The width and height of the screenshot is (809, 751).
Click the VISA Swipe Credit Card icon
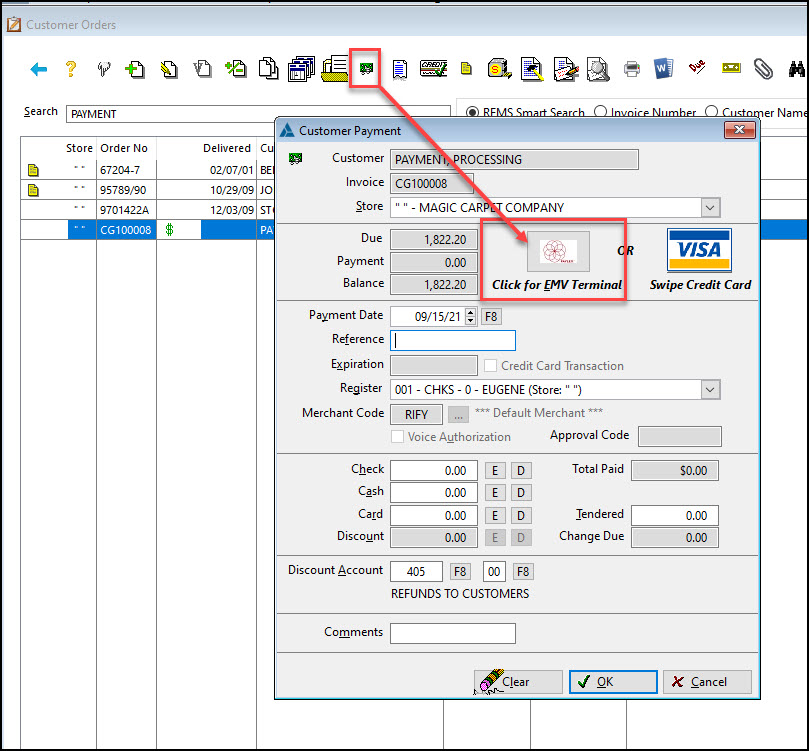click(699, 251)
